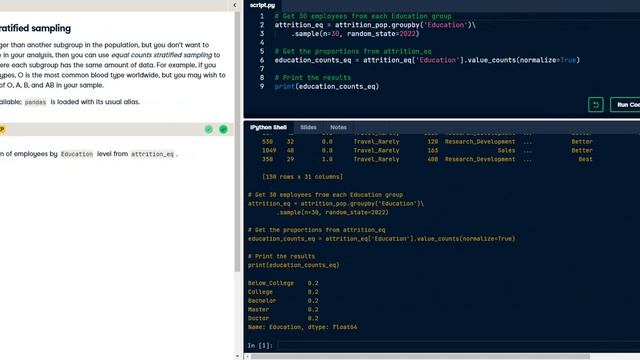Click the bright green completed-step checkmark

click(223, 129)
